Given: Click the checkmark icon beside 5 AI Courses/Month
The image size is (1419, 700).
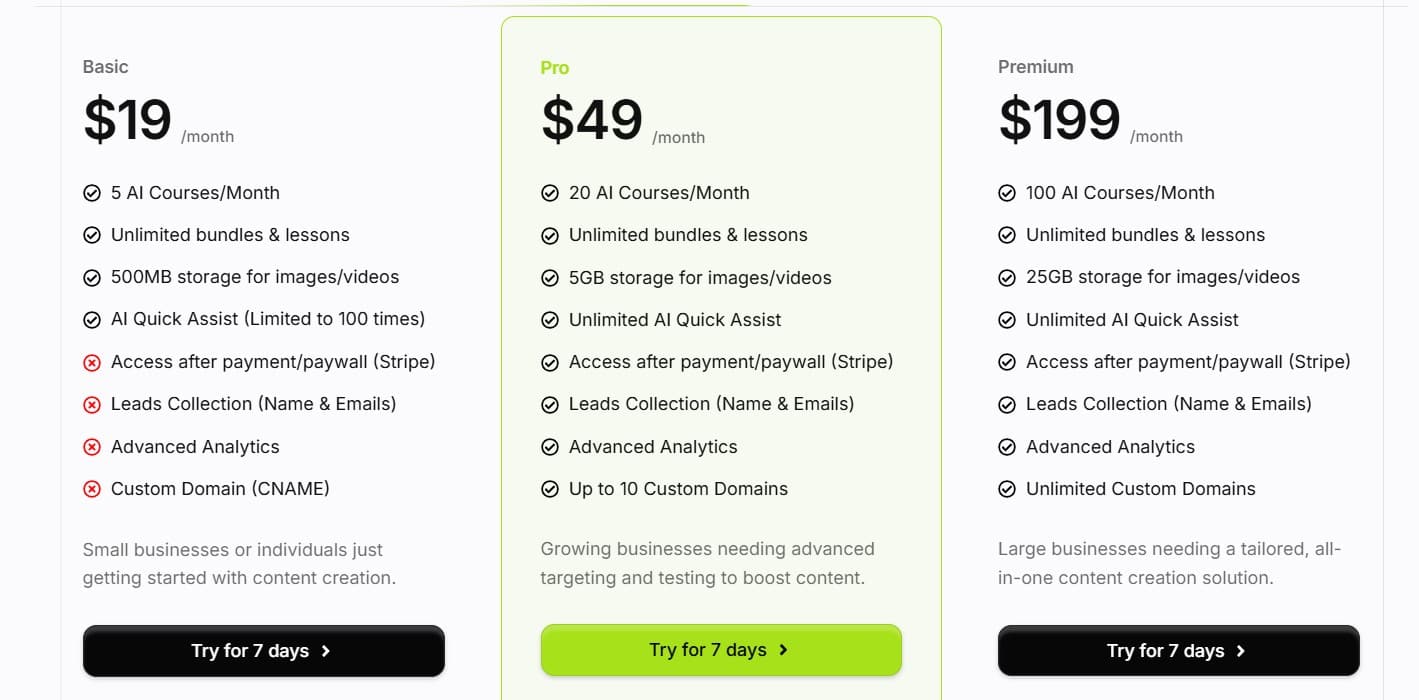Looking at the screenshot, I should 92,193.
